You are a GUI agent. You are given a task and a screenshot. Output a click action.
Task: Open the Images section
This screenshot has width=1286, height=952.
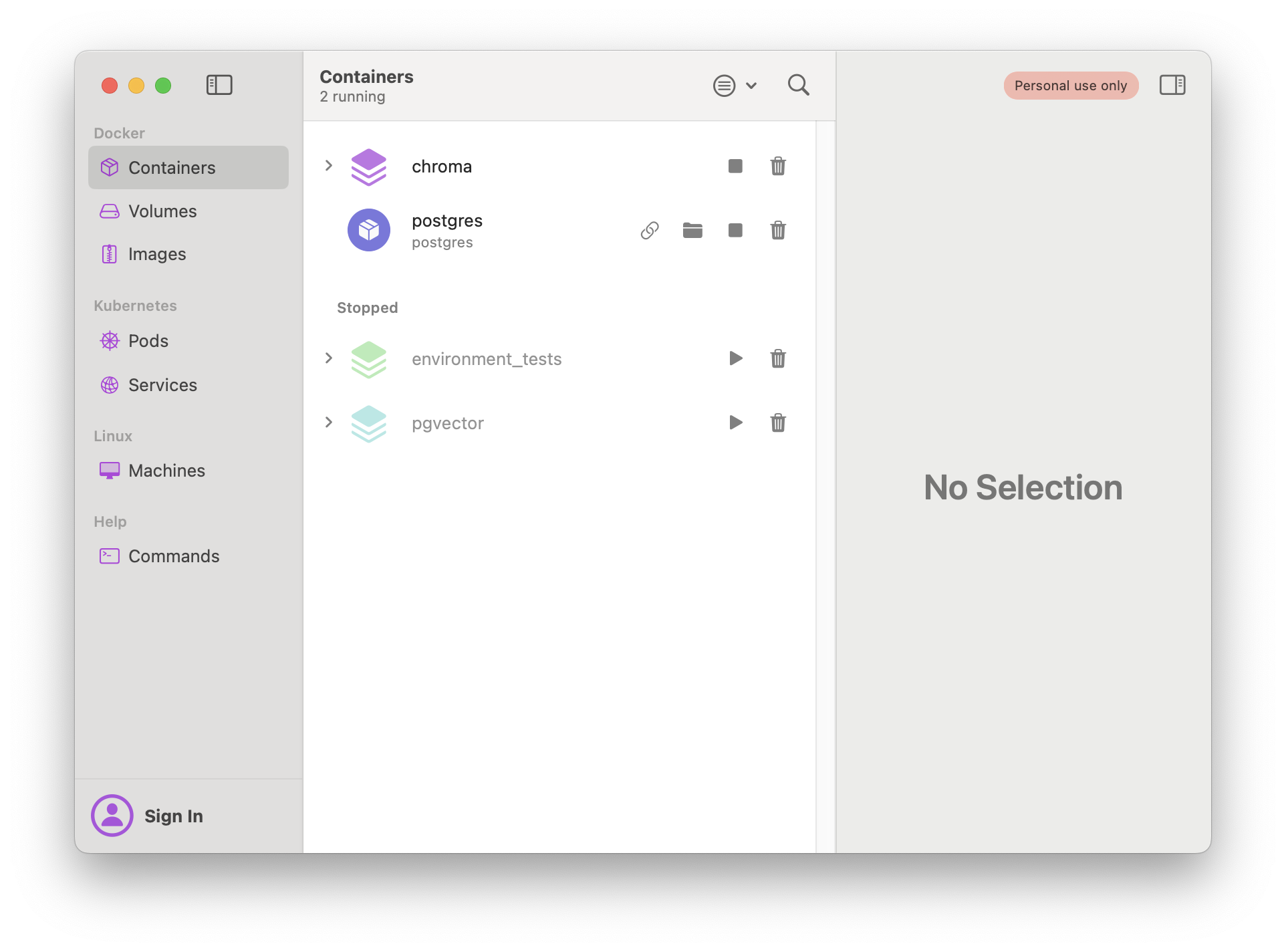click(x=157, y=253)
